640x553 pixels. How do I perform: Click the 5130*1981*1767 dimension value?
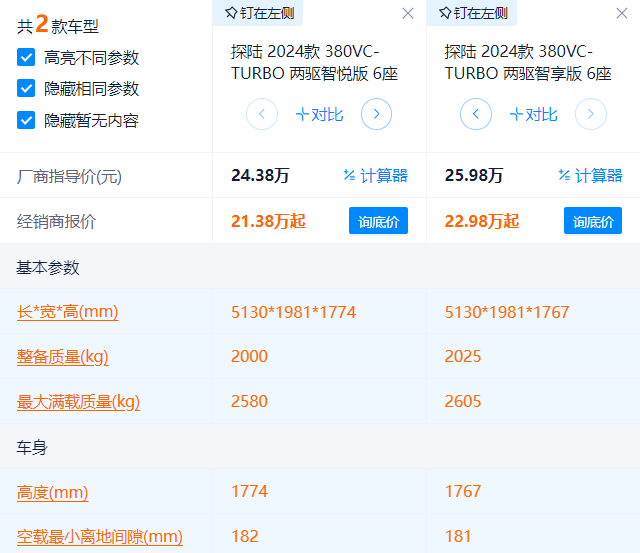[x=507, y=312]
